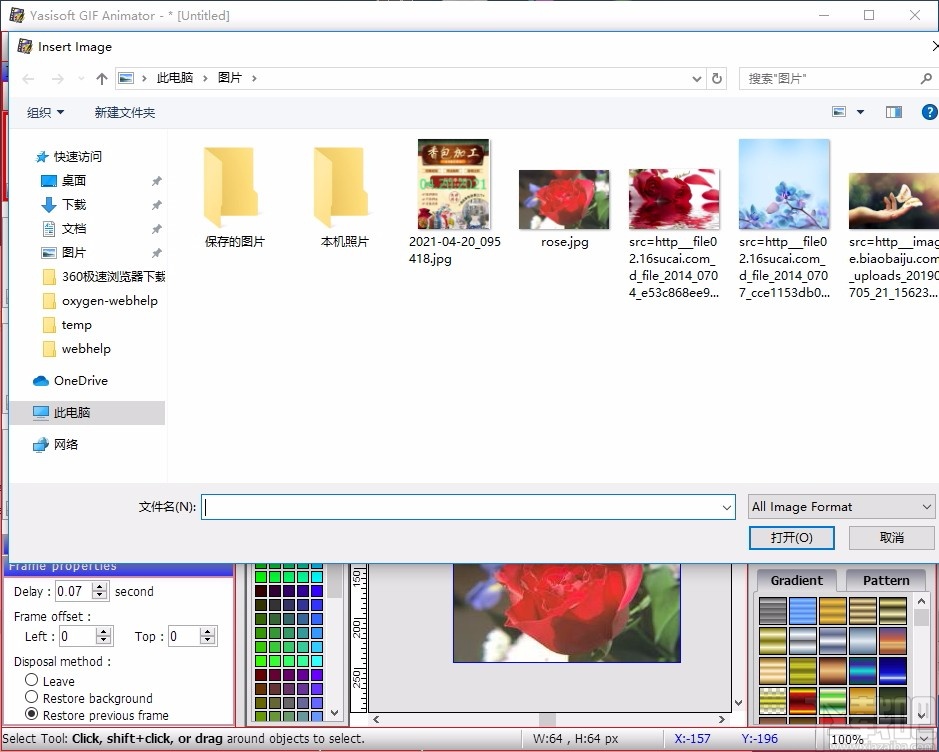The width and height of the screenshot is (939, 752).
Task: Select the Leave disposal method
Action: tap(31, 680)
